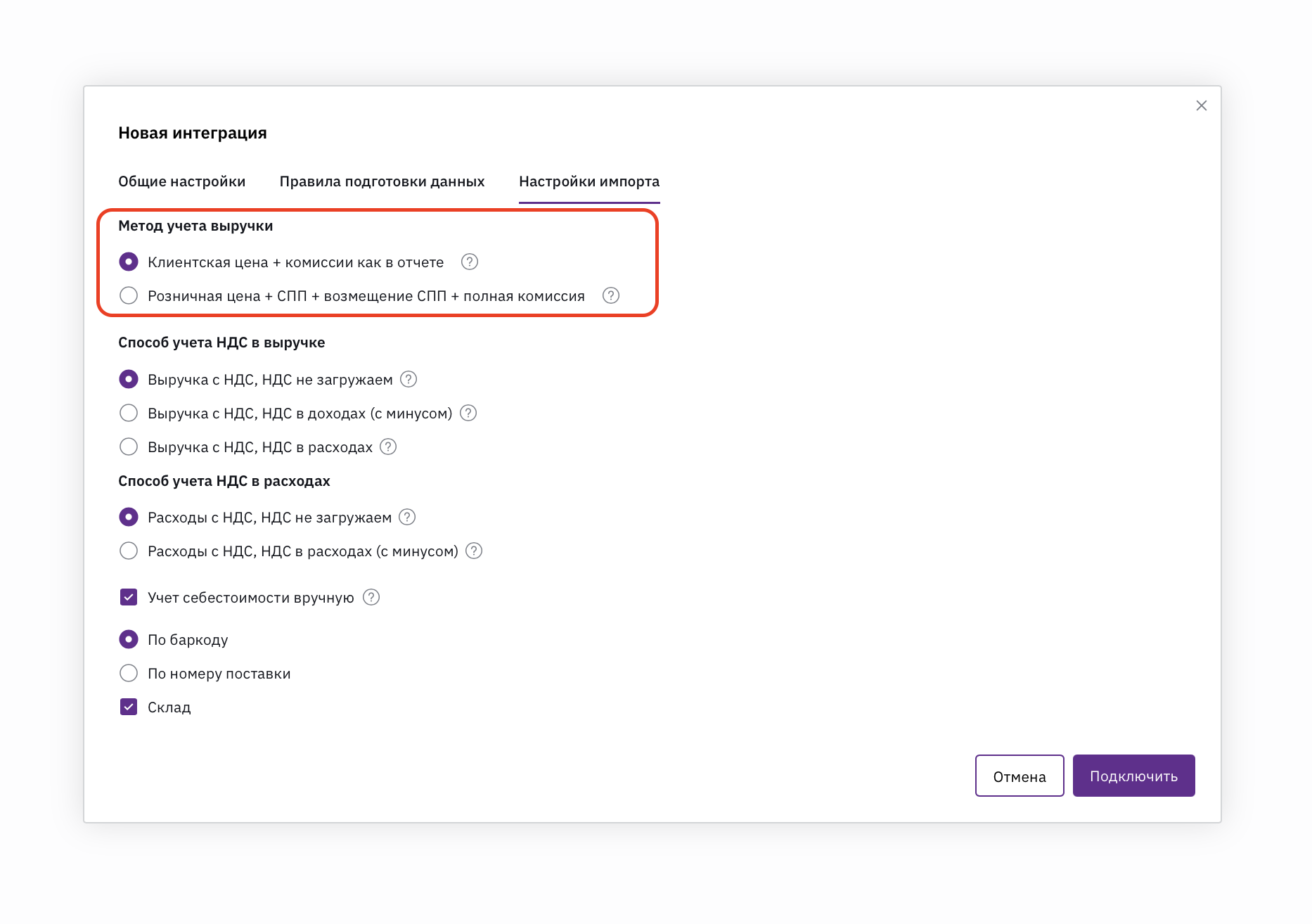
Task: Pick 'Расходы с НДС, НДС в расходах (с минусом)'
Action: pyautogui.click(x=129, y=551)
